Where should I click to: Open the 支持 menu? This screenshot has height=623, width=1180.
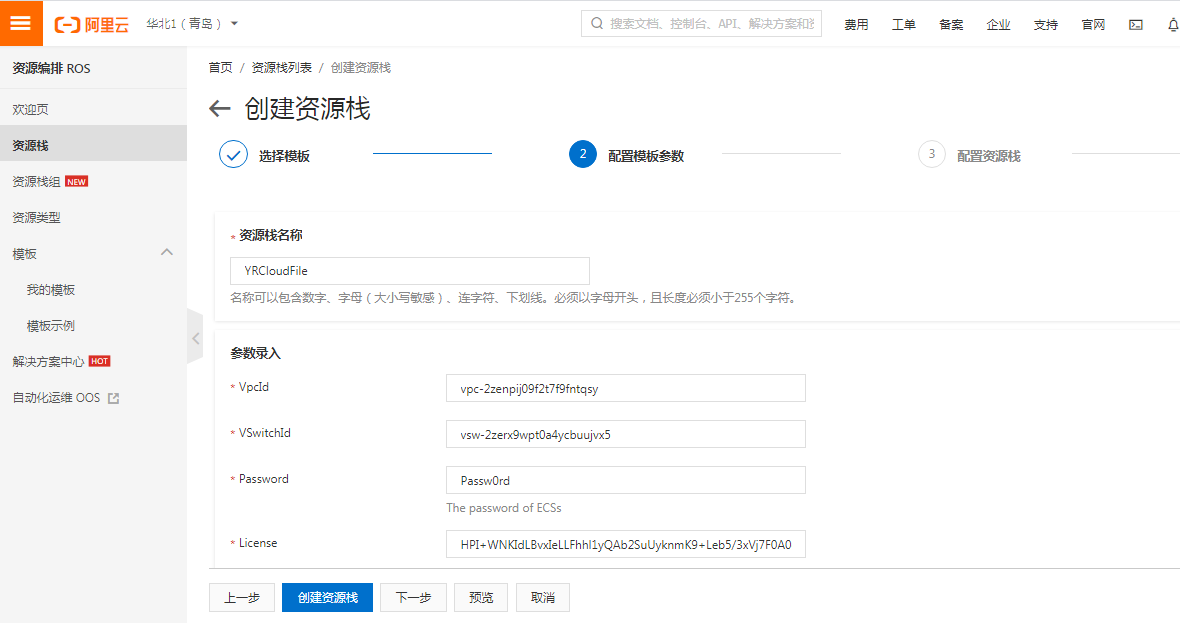[x=1045, y=25]
